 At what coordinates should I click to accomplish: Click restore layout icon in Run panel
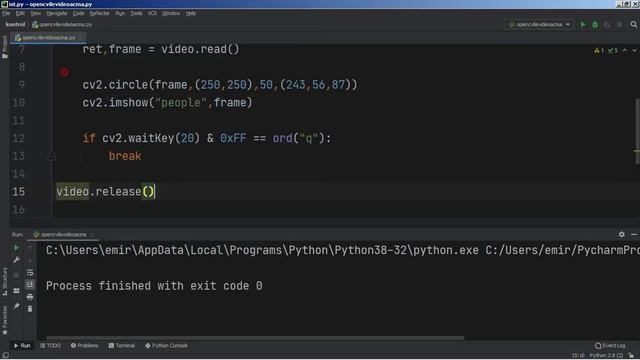tap(16, 291)
